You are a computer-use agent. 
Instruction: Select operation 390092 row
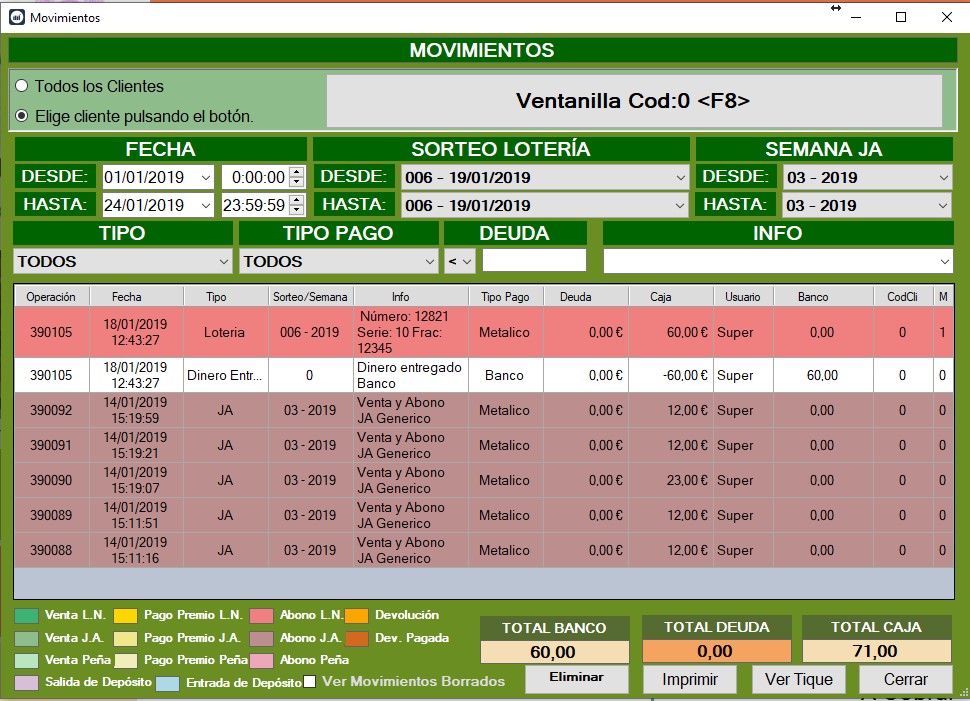coord(484,410)
